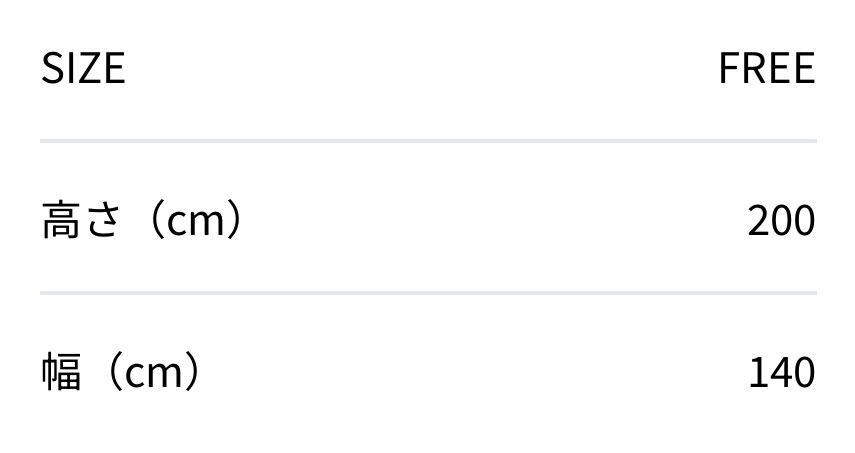Select the 140 width value

781,373
